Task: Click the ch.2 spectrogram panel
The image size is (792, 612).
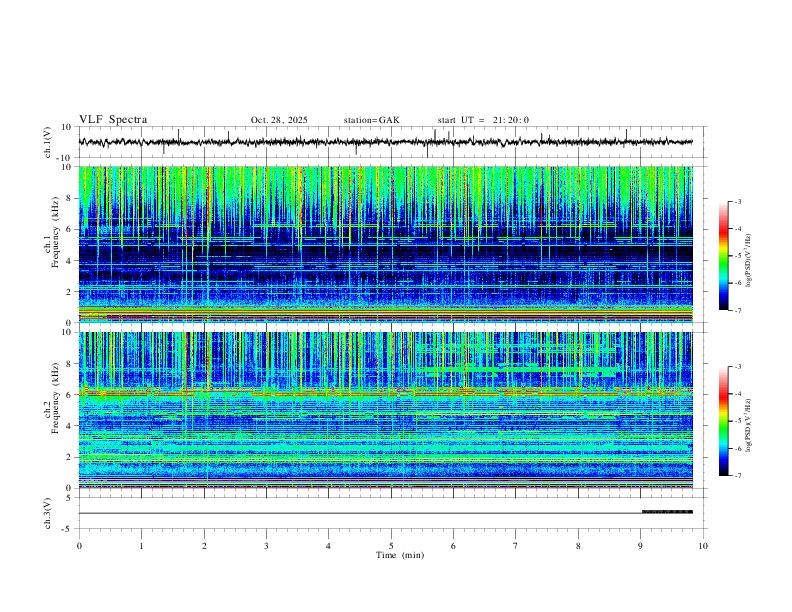Action: (x=385, y=410)
